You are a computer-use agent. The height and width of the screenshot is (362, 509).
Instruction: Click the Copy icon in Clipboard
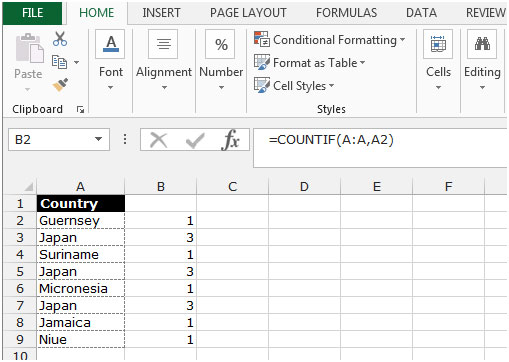pyautogui.click(x=60, y=62)
